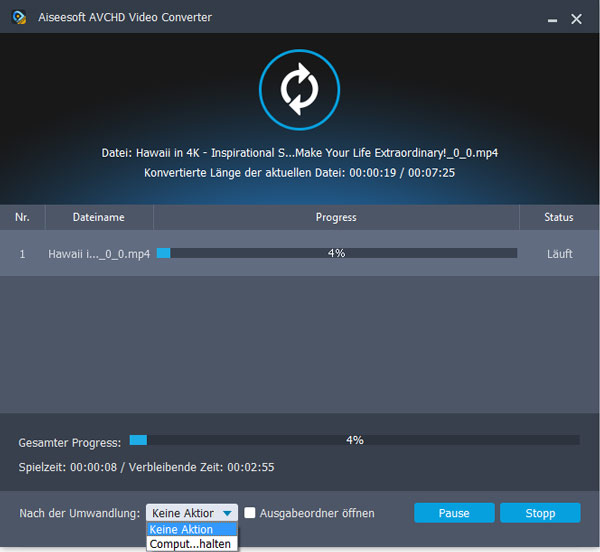Sort by the Dateiname column header
The width and height of the screenshot is (600, 552).
click(98, 217)
